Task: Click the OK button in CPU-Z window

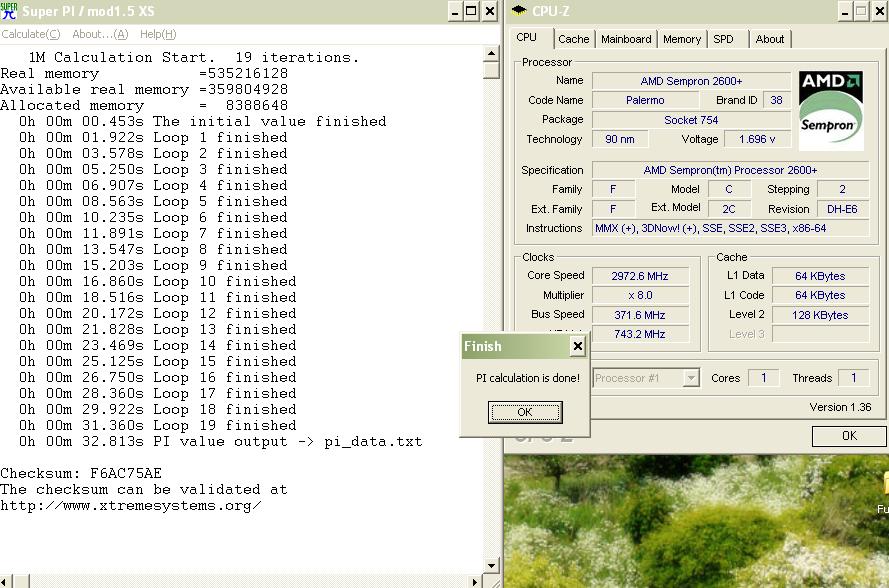Action: click(x=849, y=435)
